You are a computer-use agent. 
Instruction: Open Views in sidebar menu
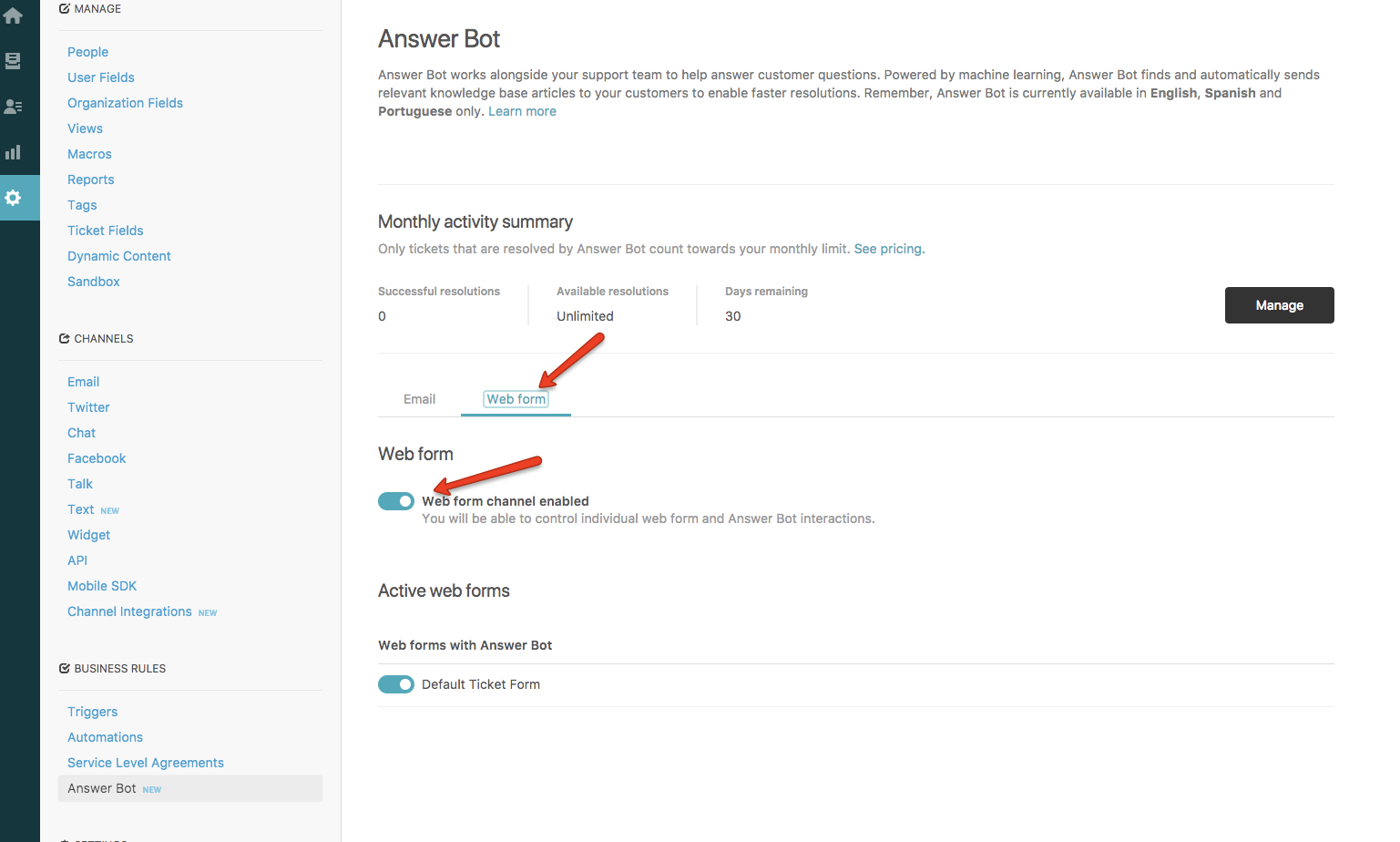click(x=85, y=128)
